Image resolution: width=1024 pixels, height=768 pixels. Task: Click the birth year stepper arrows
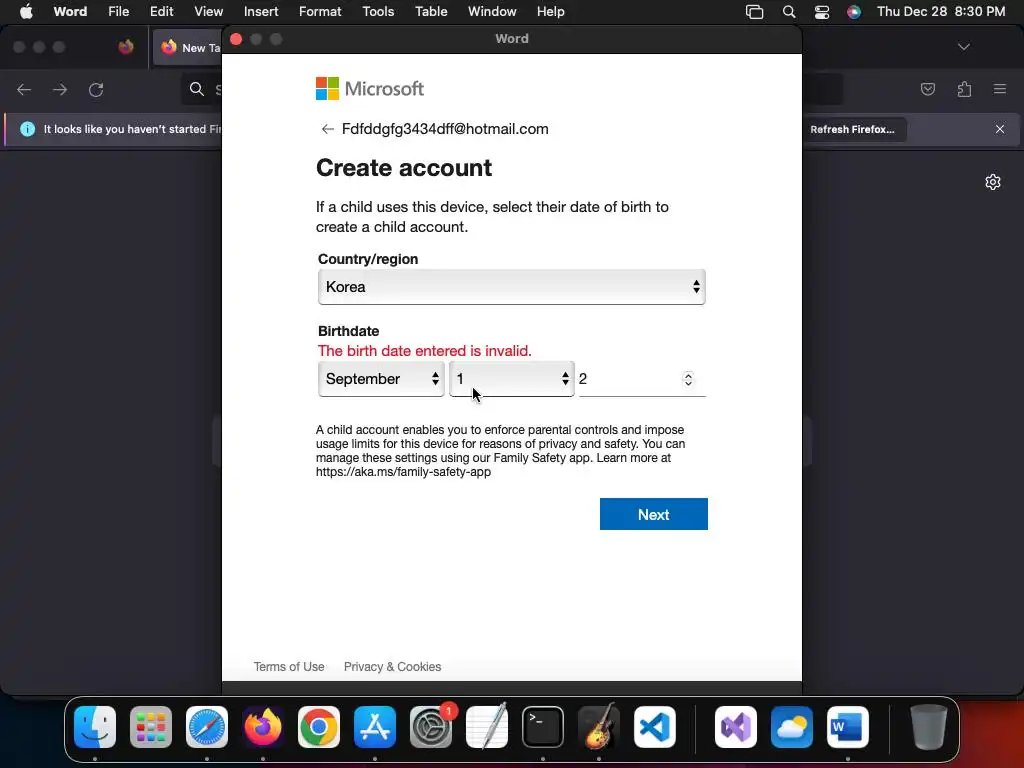[688, 379]
